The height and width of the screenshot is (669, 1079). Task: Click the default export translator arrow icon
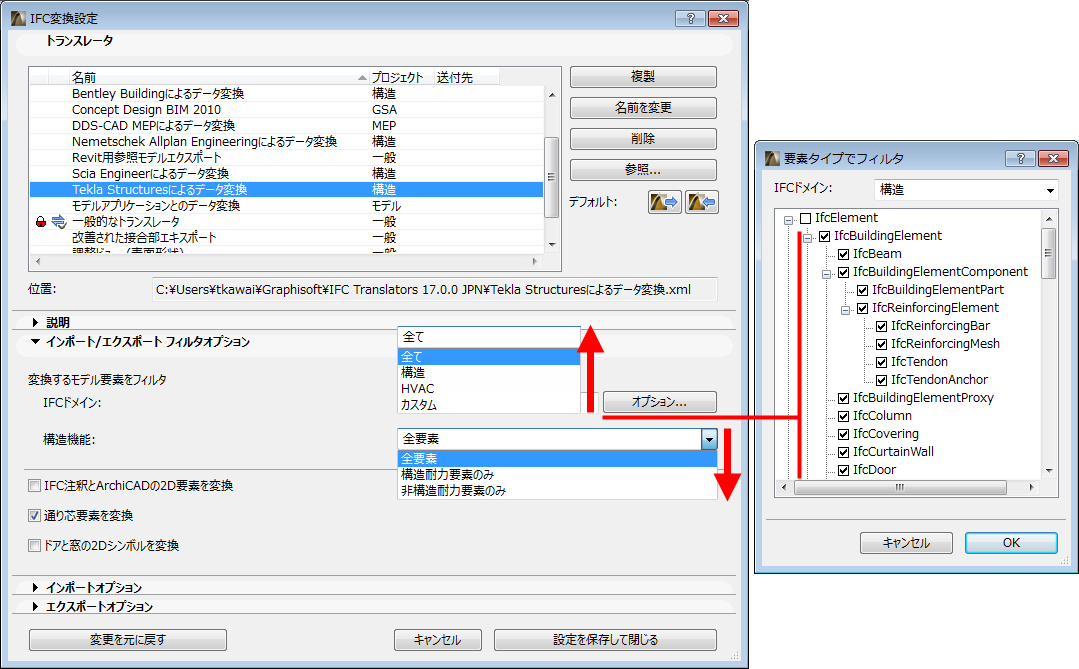point(664,202)
